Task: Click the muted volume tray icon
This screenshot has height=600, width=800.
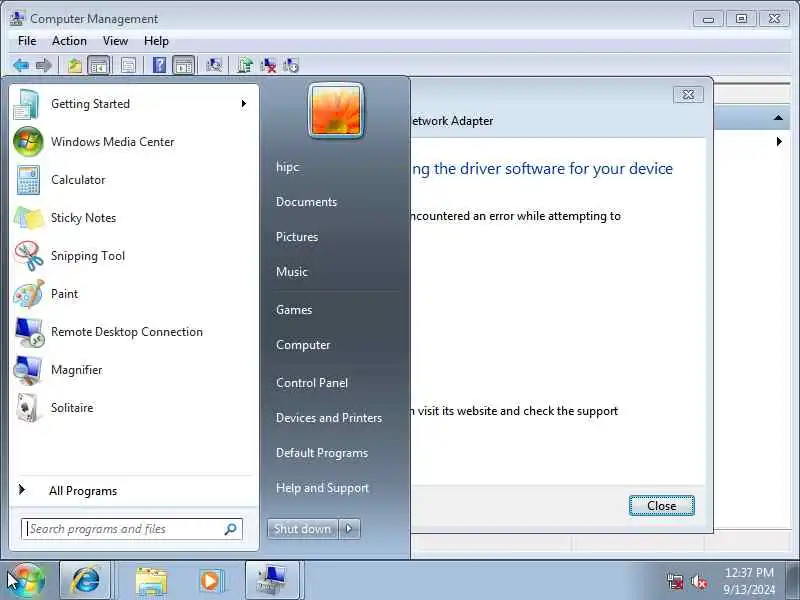Action: pyautogui.click(x=698, y=582)
